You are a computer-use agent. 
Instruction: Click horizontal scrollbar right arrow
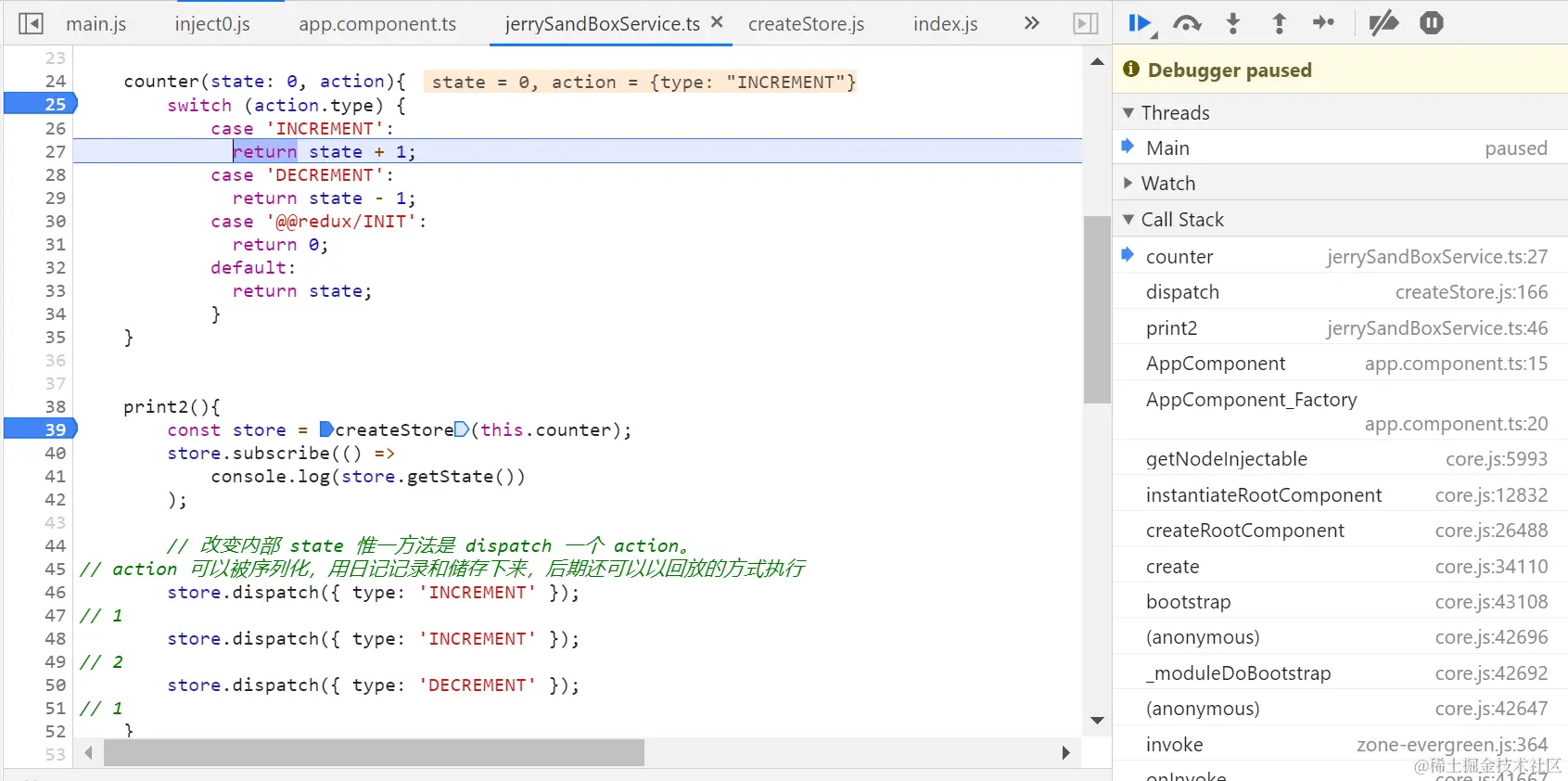1065,753
